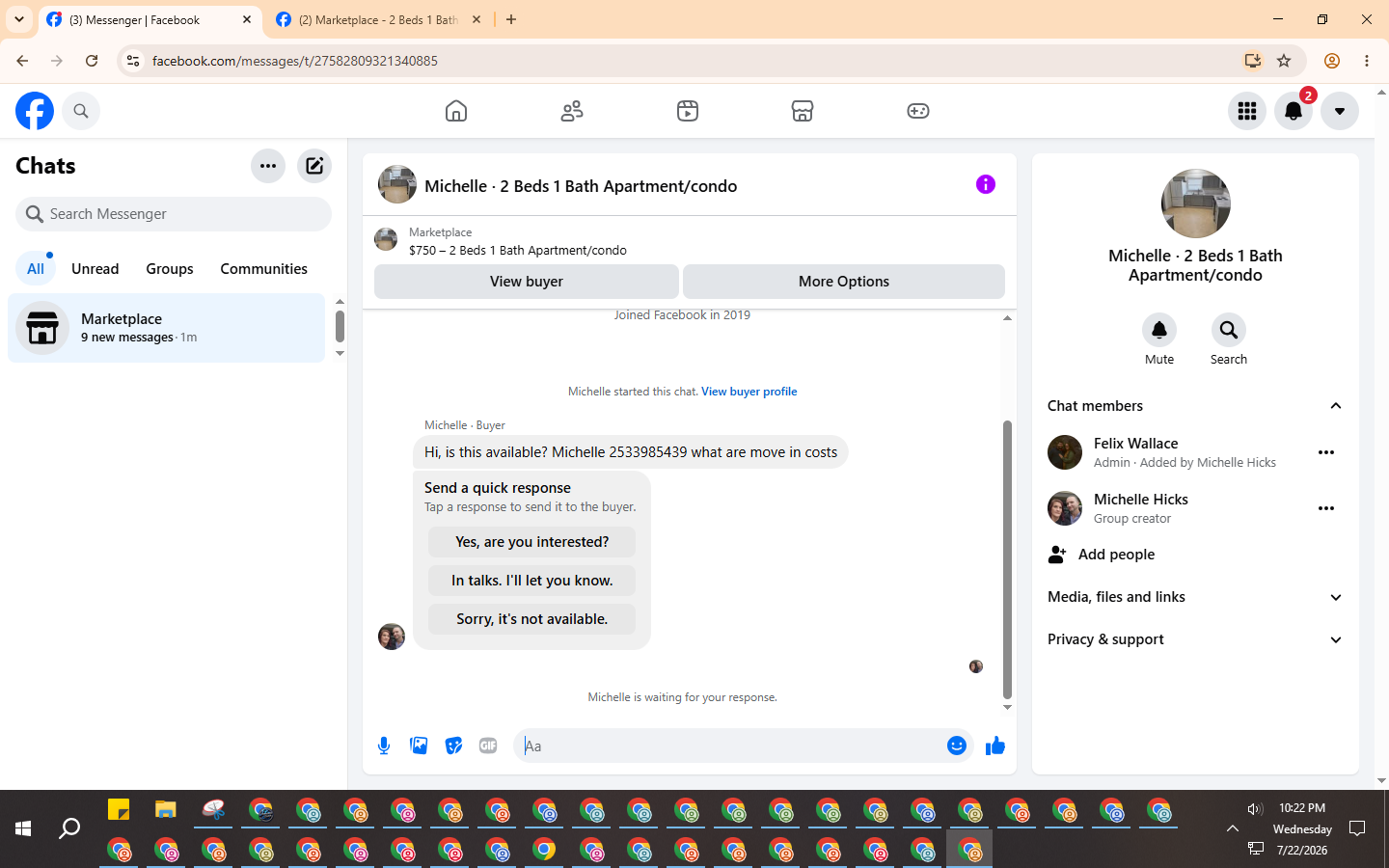
Task: Click the Facebook search magnifier icon
Action: point(81,111)
